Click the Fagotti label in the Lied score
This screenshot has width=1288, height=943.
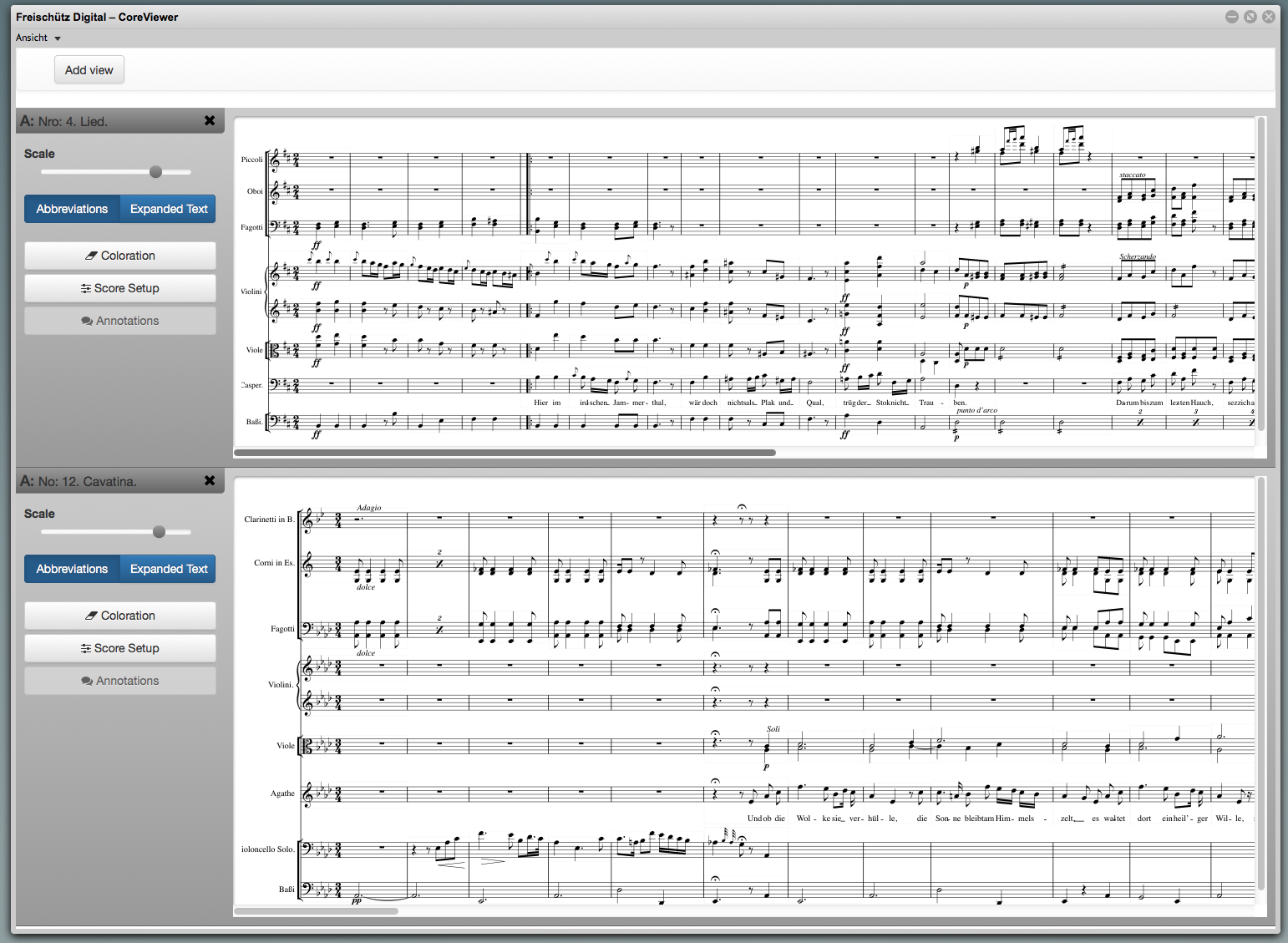pos(251,227)
